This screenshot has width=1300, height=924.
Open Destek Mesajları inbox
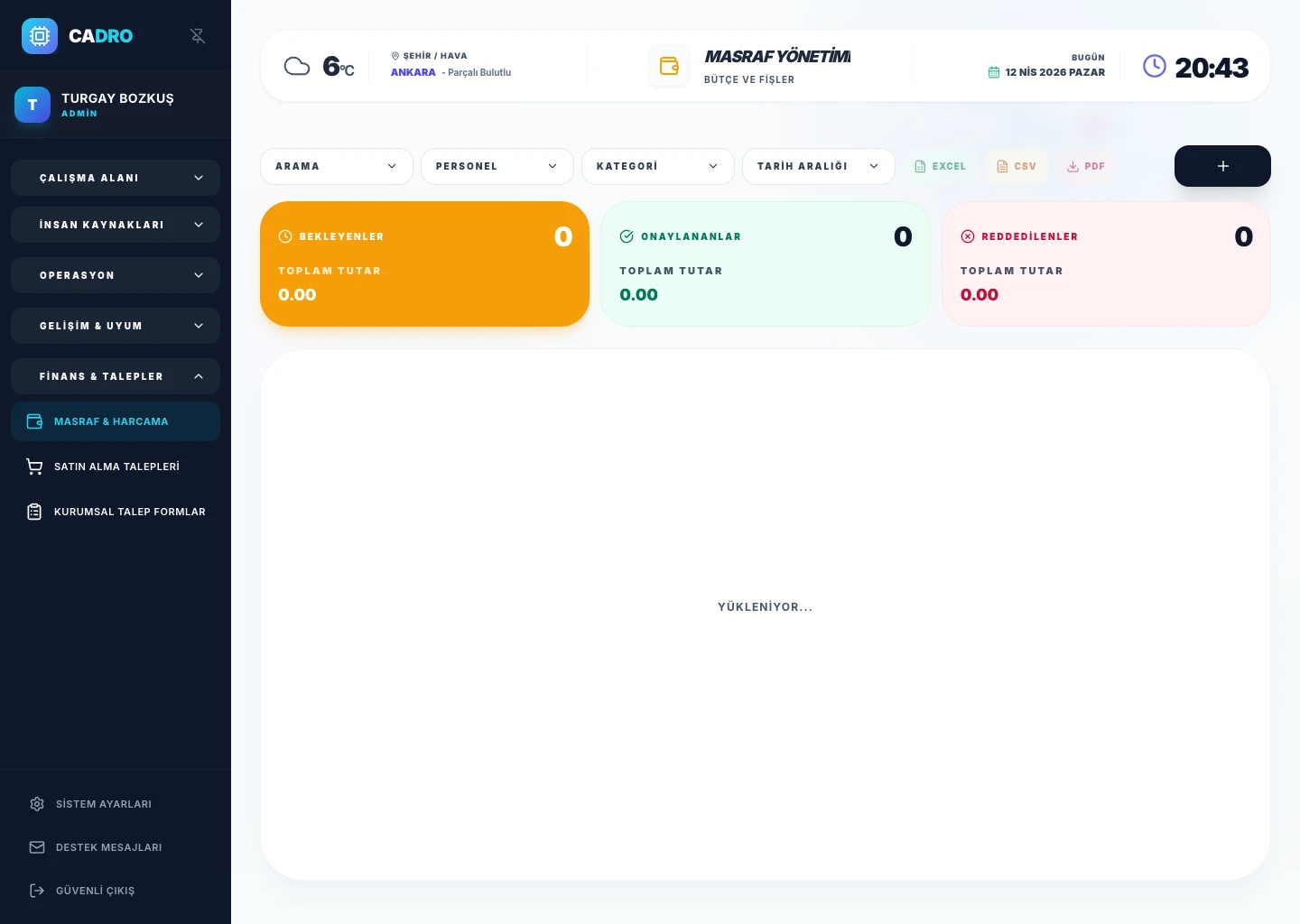click(x=116, y=847)
